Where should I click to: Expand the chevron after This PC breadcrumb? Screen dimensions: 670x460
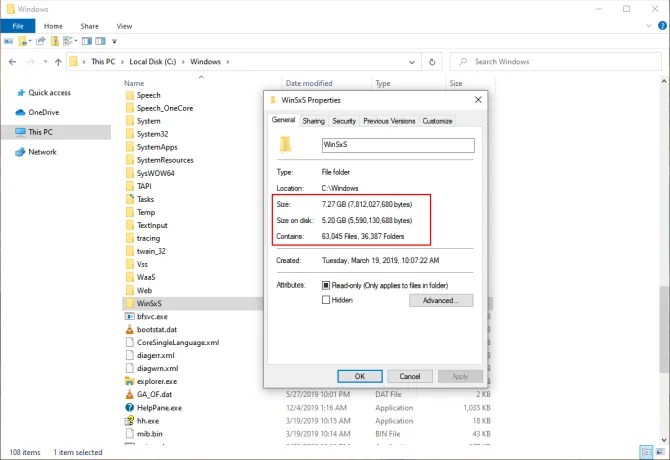(122, 62)
